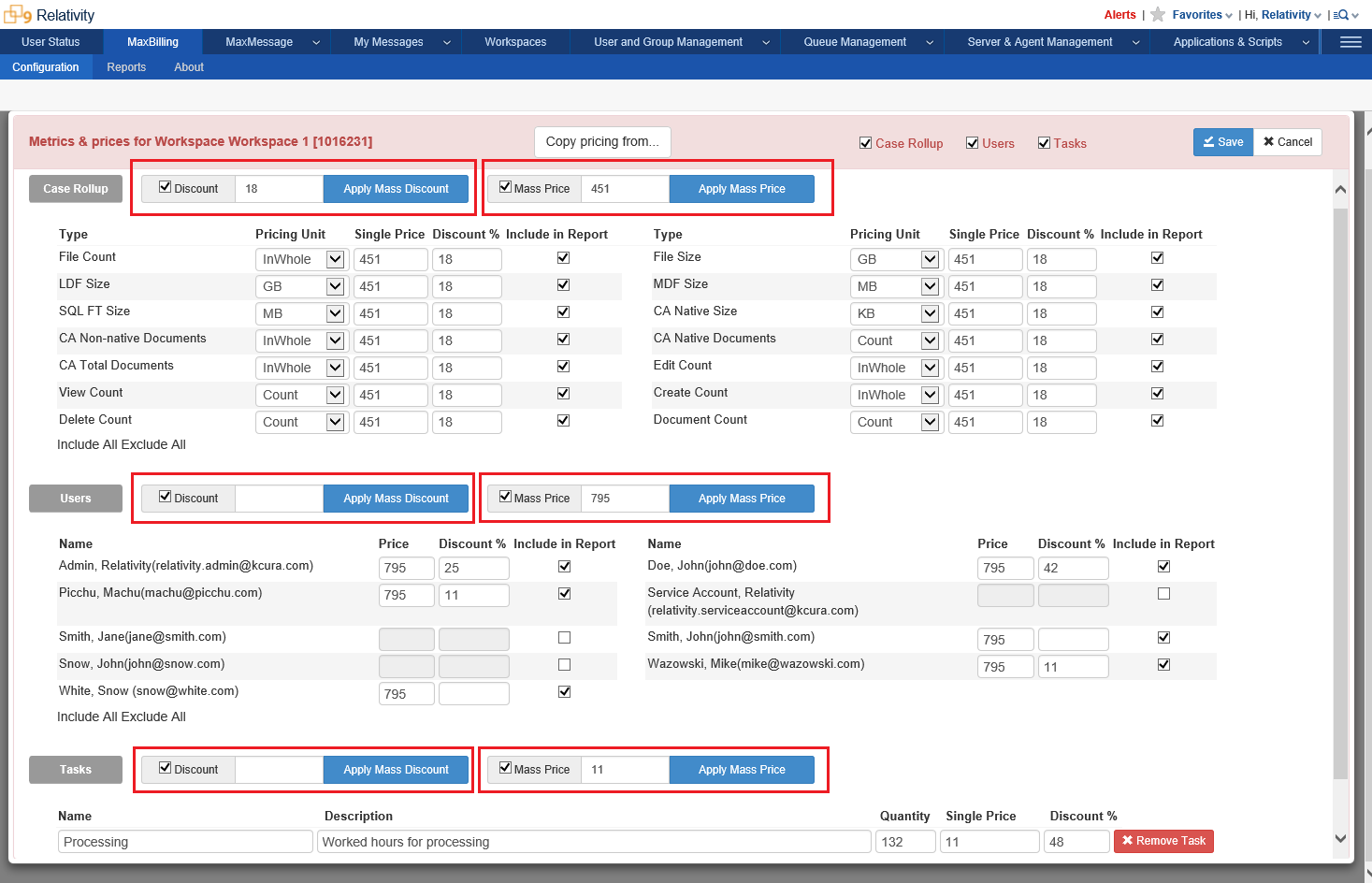Click the Users section button
The image size is (1372, 883).
76,499
